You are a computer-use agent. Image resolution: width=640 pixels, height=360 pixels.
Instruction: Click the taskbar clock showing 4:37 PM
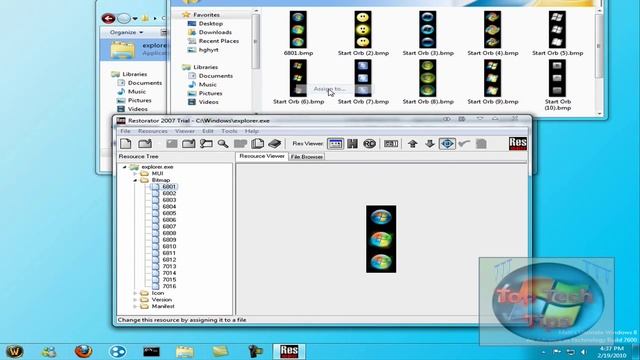[612, 352]
